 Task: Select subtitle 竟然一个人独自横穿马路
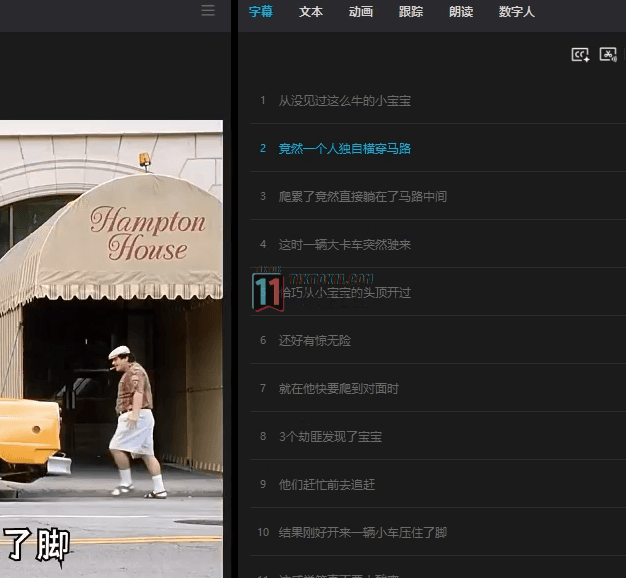[x=345, y=149]
